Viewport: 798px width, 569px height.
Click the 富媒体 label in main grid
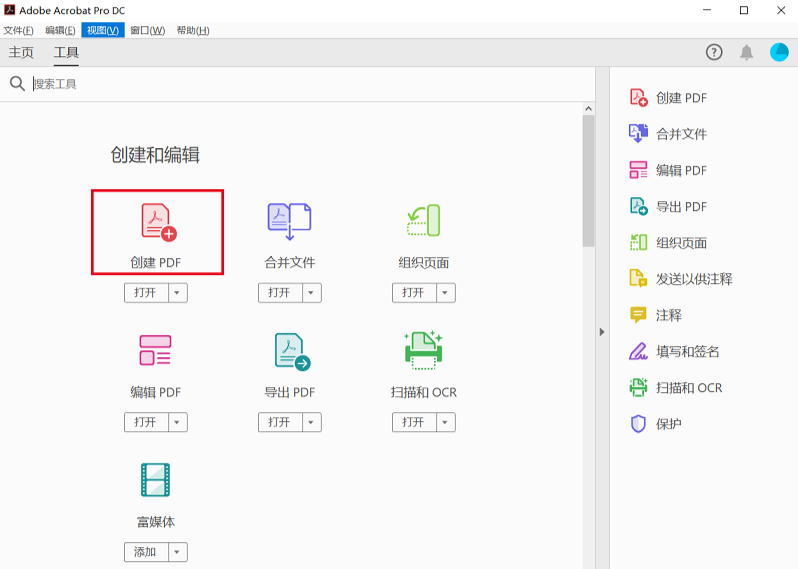tap(156, 522)
